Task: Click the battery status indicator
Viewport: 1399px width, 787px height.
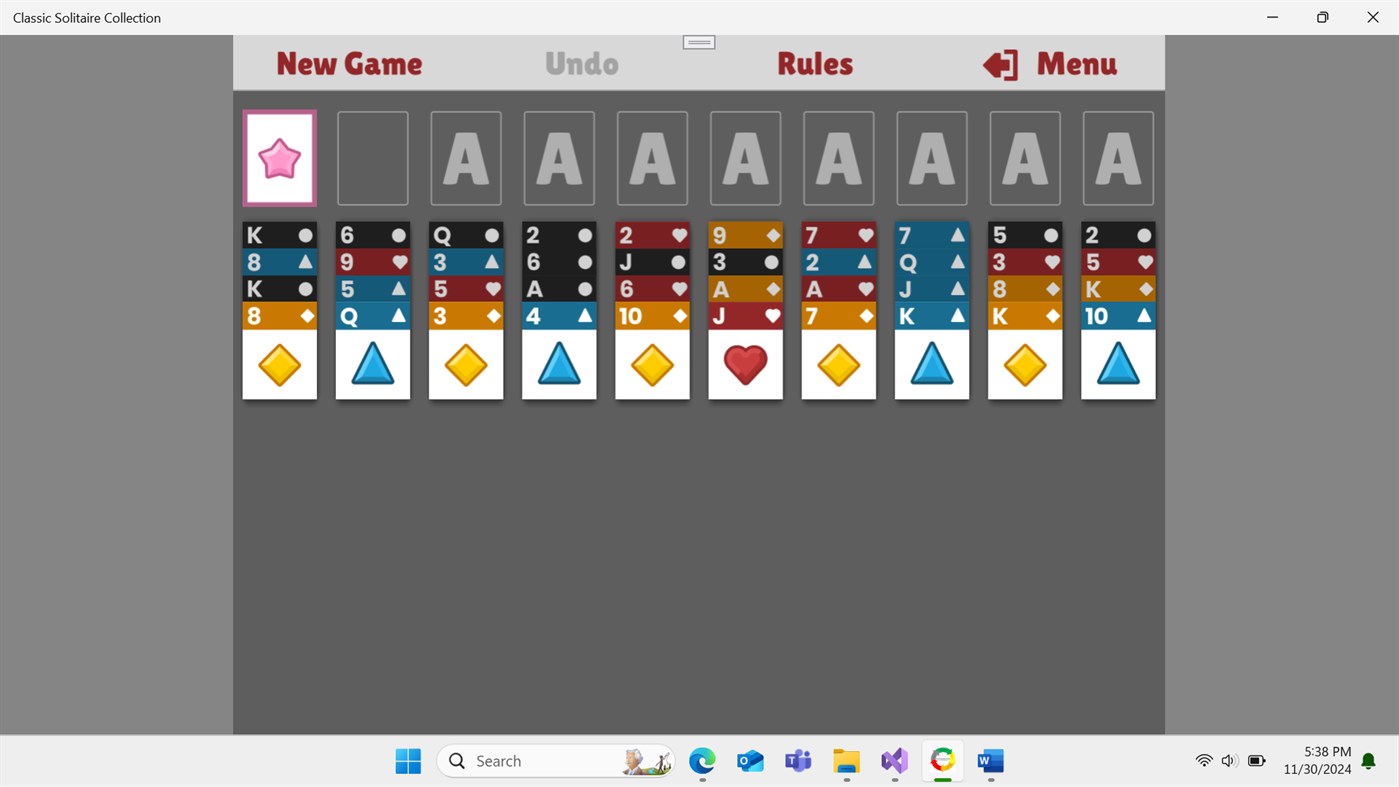Action: [1256, 760]
